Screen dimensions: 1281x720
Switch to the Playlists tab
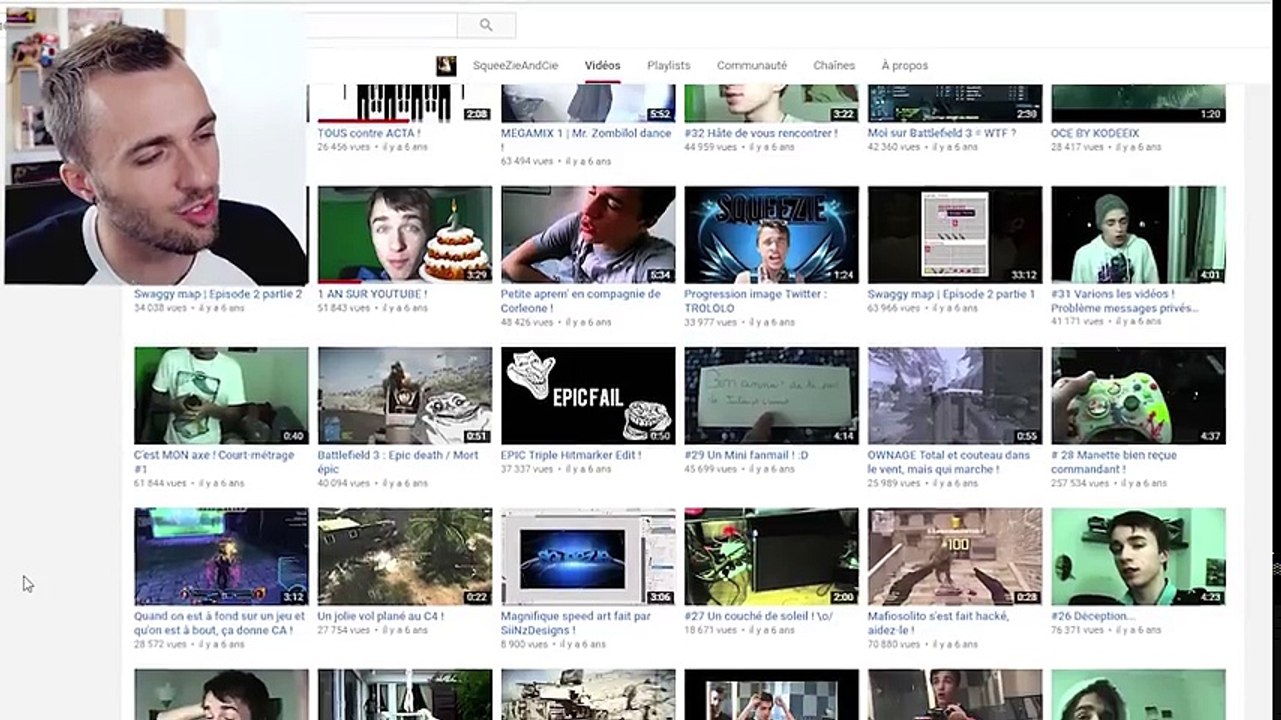(668, 66)
